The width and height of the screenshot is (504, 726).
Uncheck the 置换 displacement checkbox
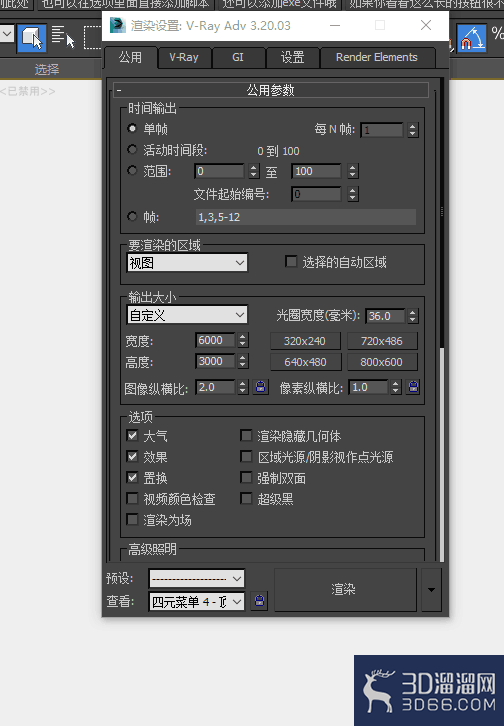[132, 477]
